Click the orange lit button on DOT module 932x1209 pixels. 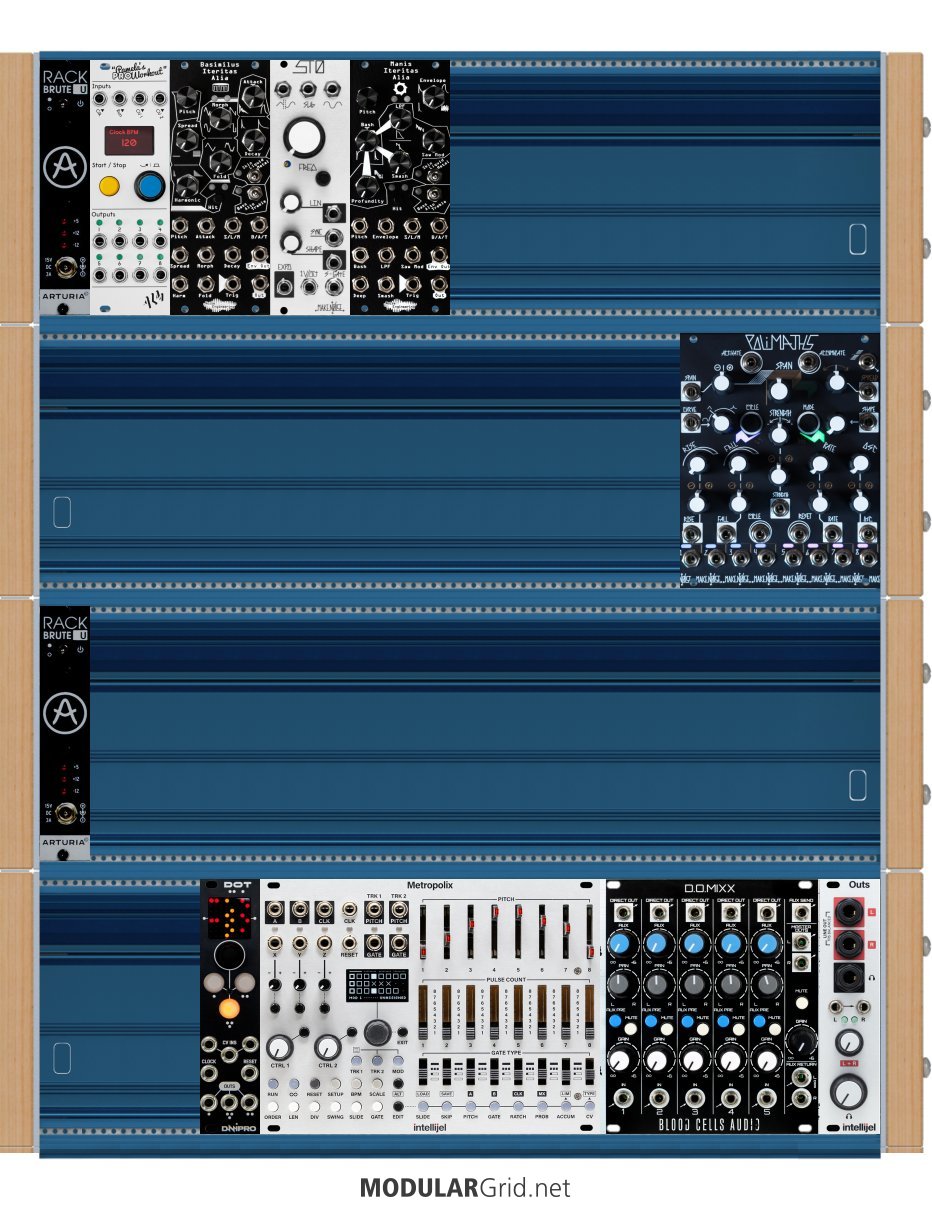click(229, 1007)
